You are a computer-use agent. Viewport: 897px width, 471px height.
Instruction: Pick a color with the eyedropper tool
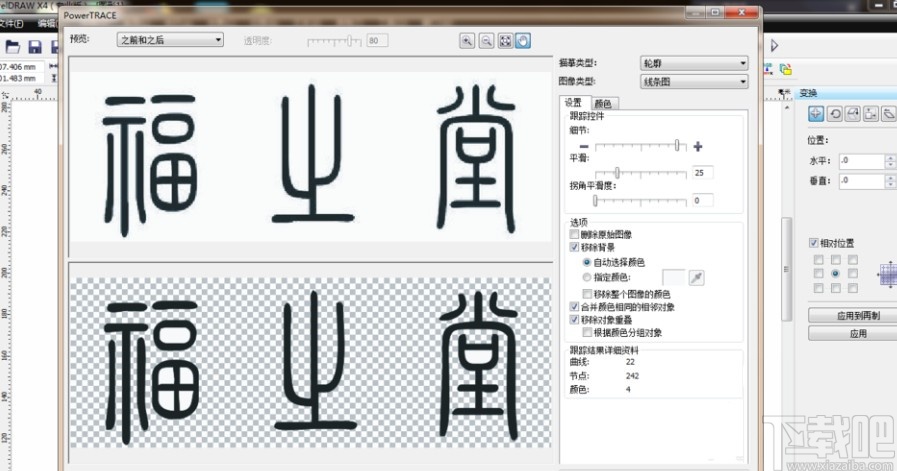tap(696, 278)
